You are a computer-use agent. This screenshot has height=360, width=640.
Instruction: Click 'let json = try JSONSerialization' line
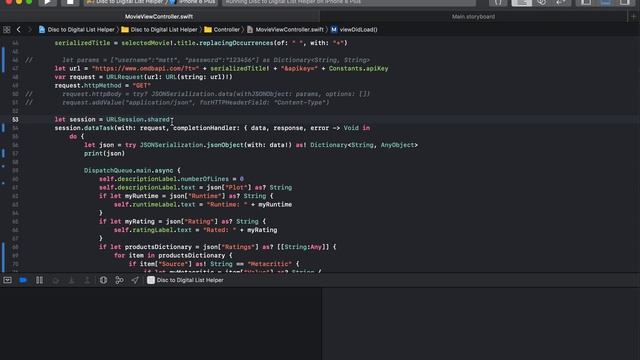point(251,145)
